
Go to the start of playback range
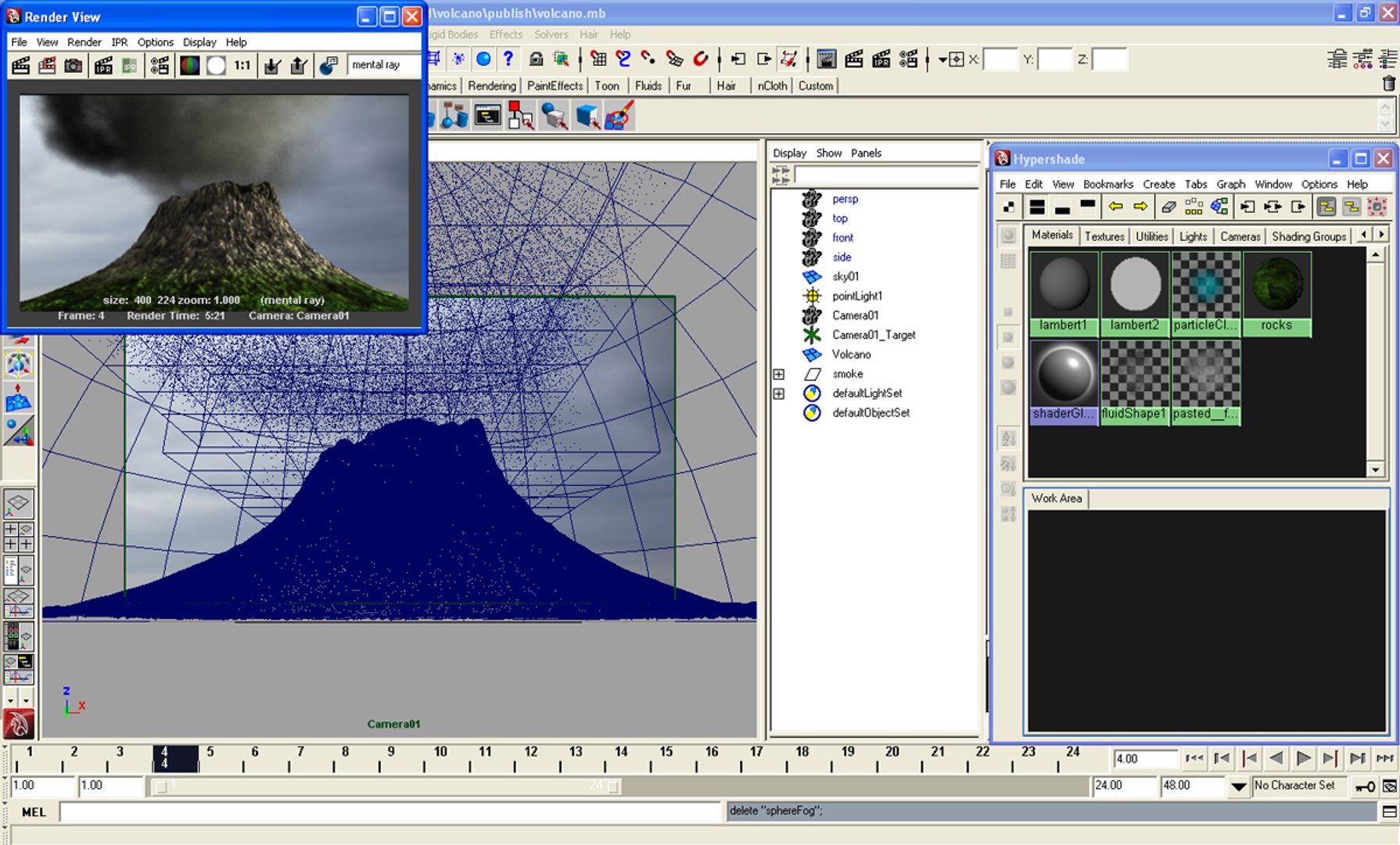point(1194,758)
